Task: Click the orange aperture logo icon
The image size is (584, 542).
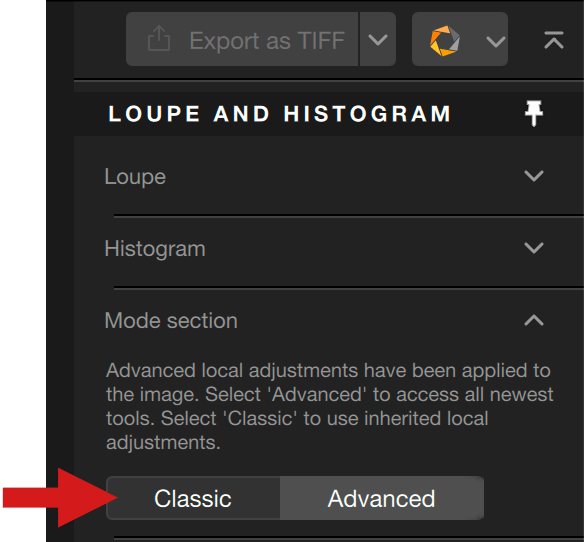Action: pos(445,41)
